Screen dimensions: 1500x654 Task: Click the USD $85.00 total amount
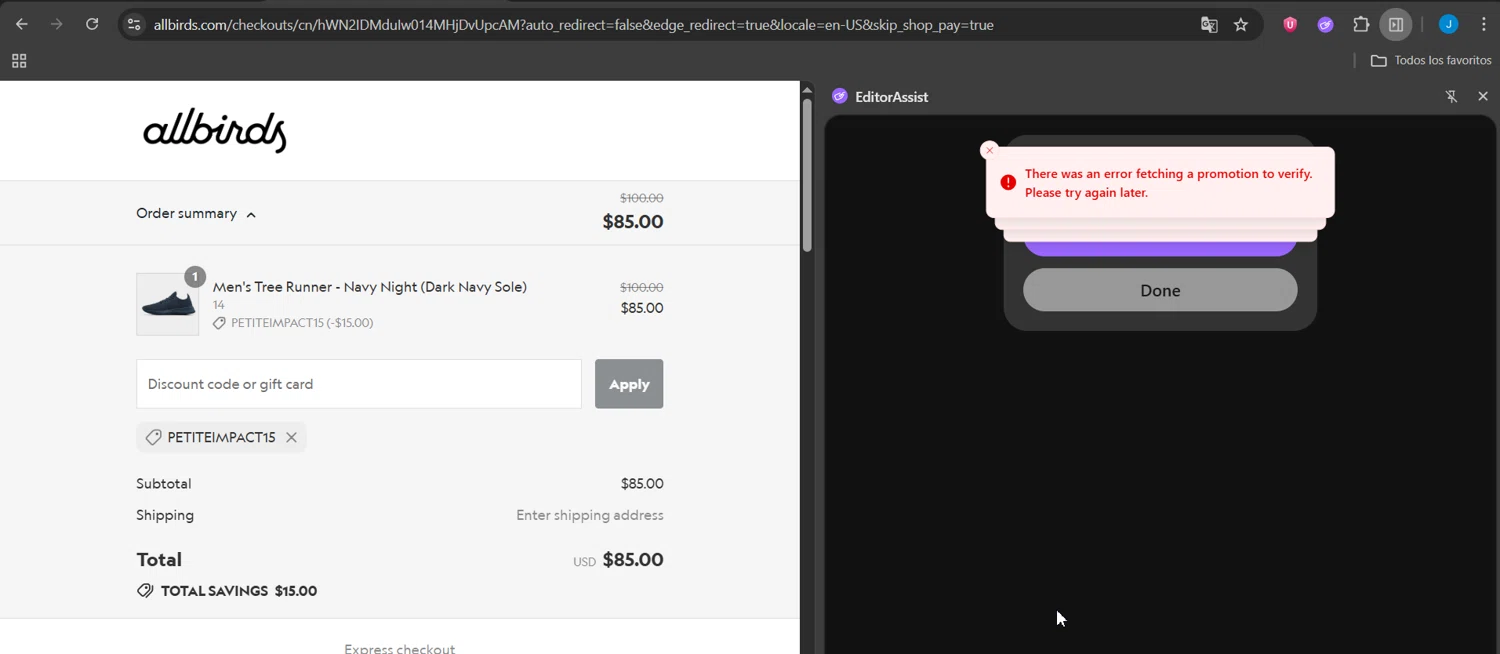click(618, 560)
